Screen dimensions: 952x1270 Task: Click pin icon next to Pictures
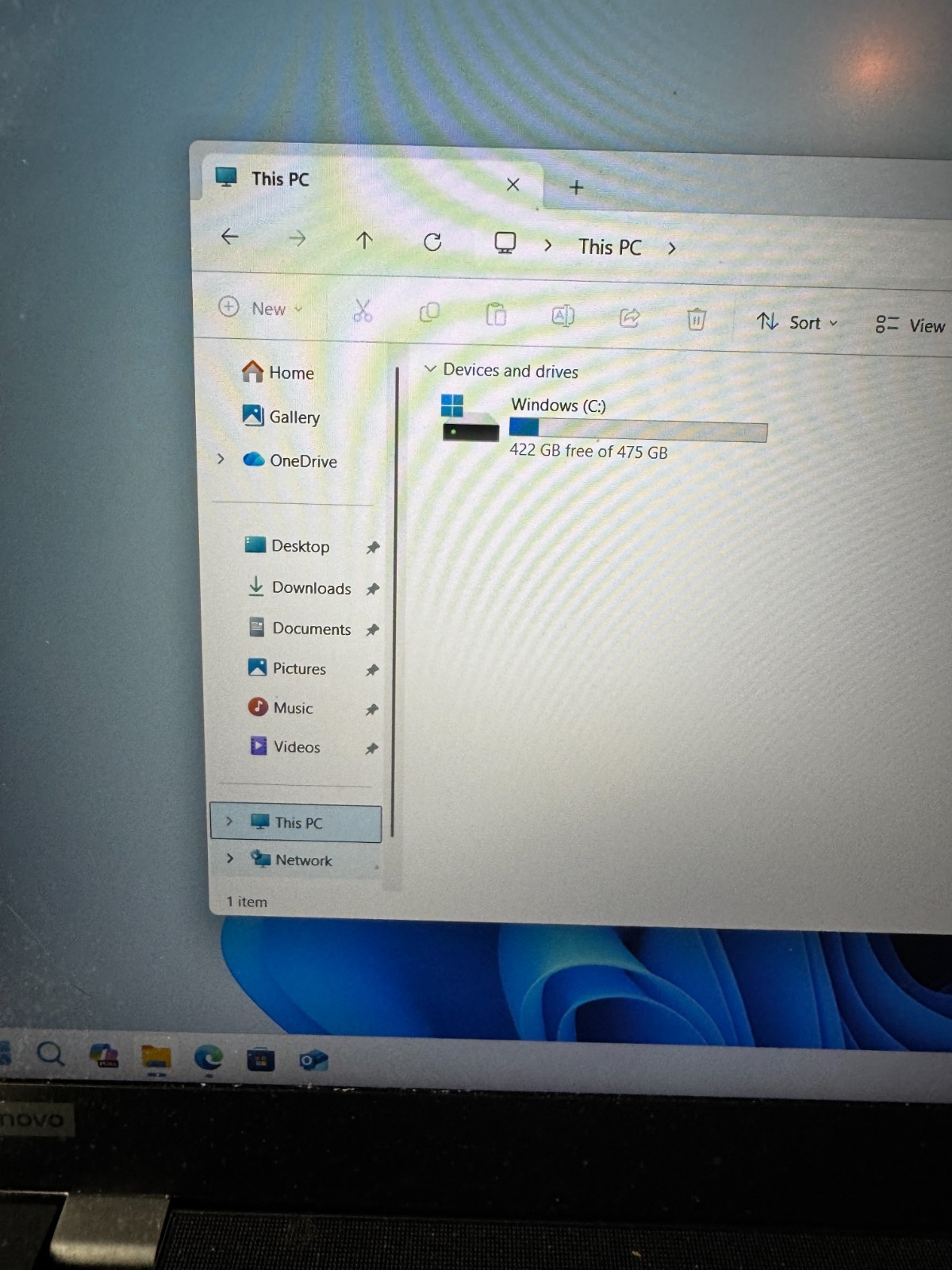(372, 670)
